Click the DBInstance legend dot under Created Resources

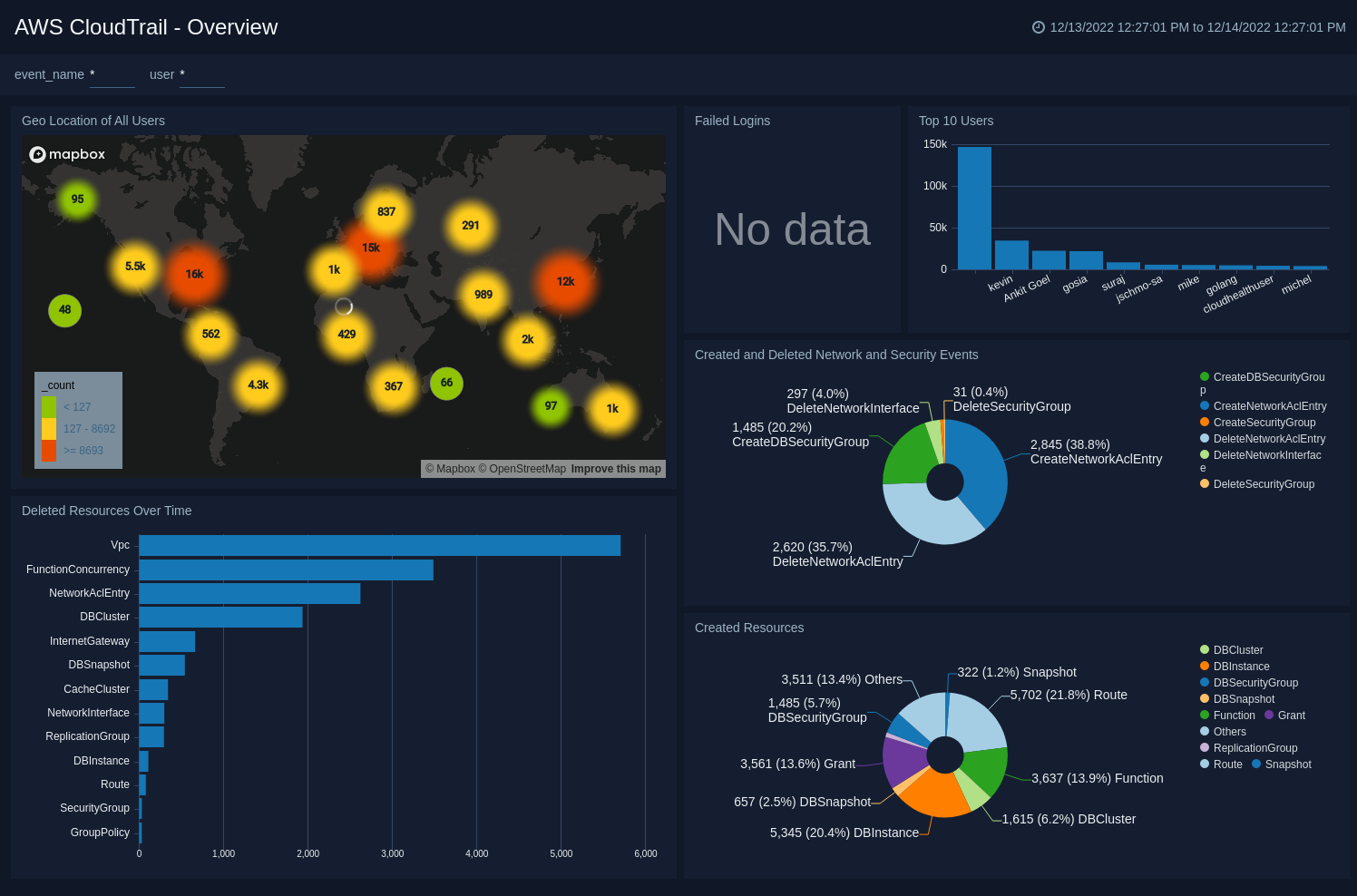[x=1205, y=667]
